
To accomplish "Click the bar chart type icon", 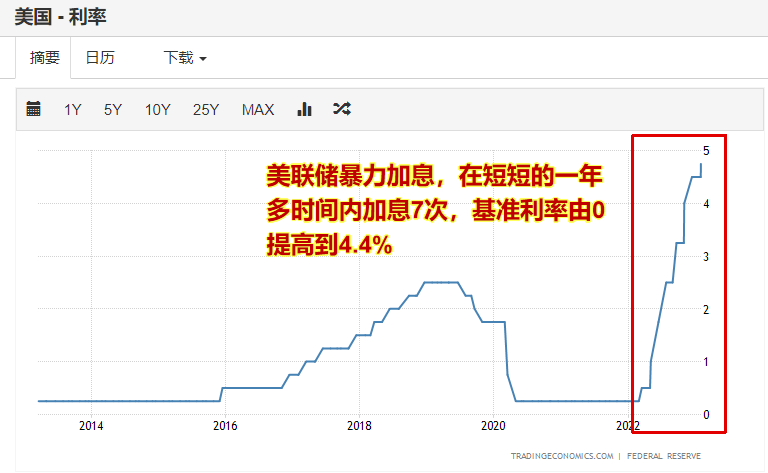I will tap(305, 109).
